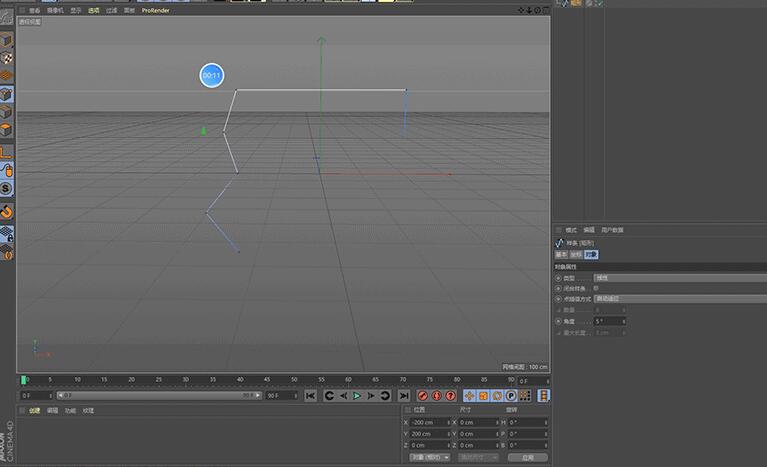The height and width of the screenshot is (467, 767).
Task: Step forward one frame
Action: pos(371,396)
